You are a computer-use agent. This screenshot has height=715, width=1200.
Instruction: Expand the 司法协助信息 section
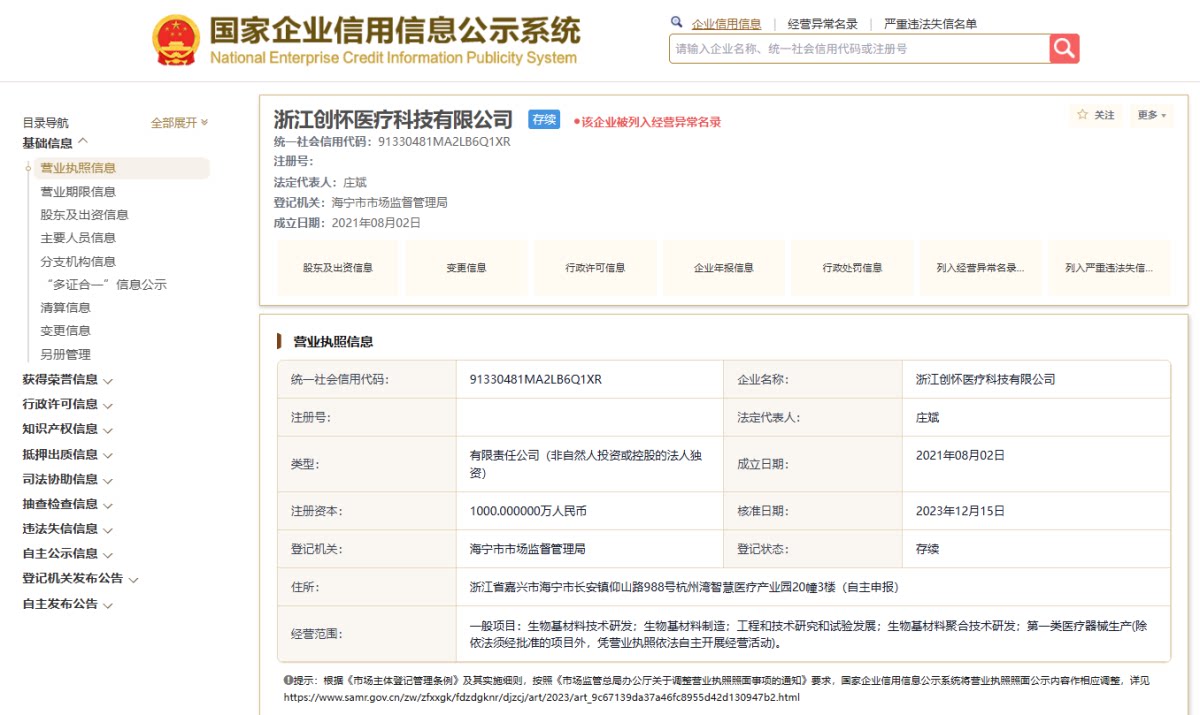tap(68, 480)
